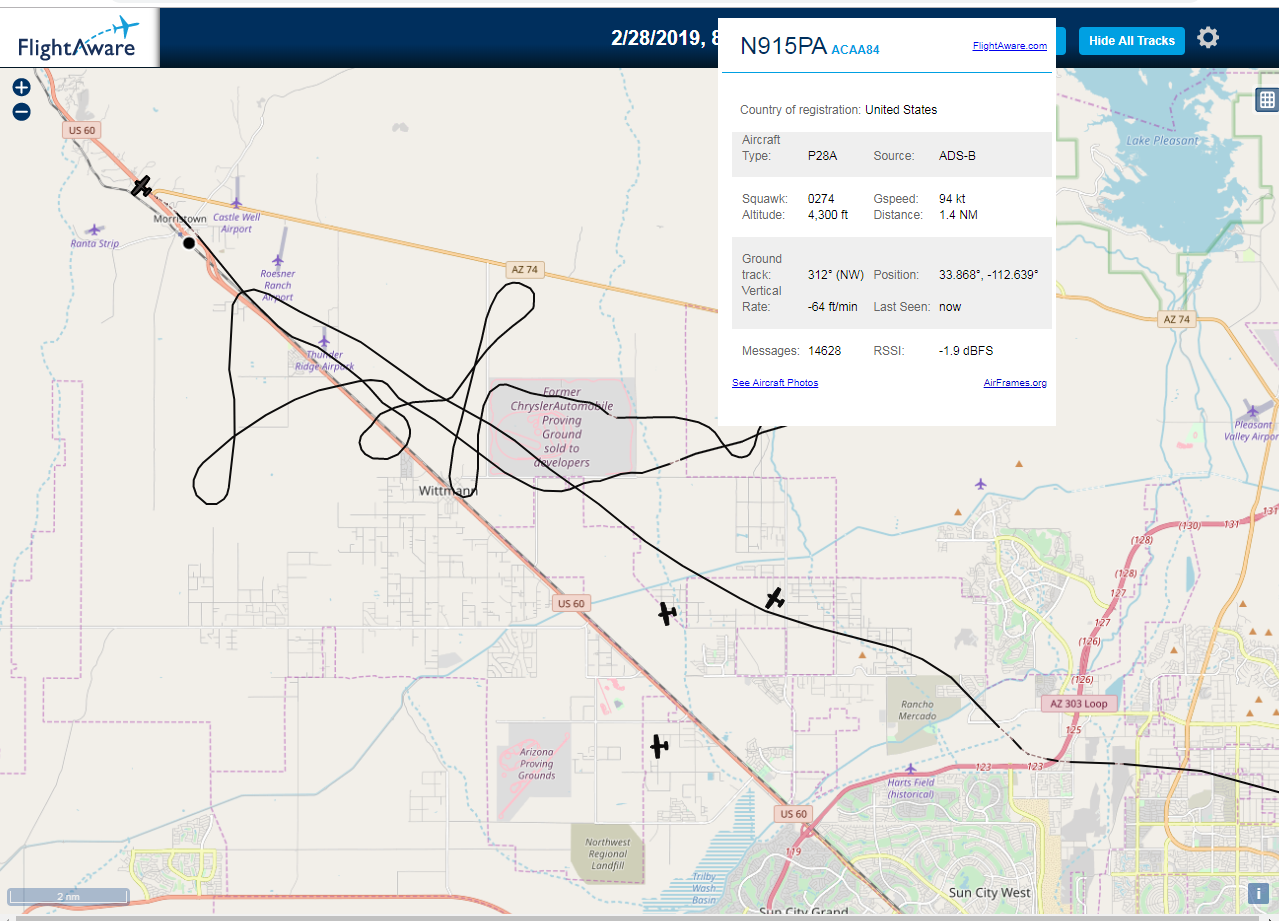The image size is (1279, 921).
Task: Click the Castle Well Airport marker
Action: [237, 203]
